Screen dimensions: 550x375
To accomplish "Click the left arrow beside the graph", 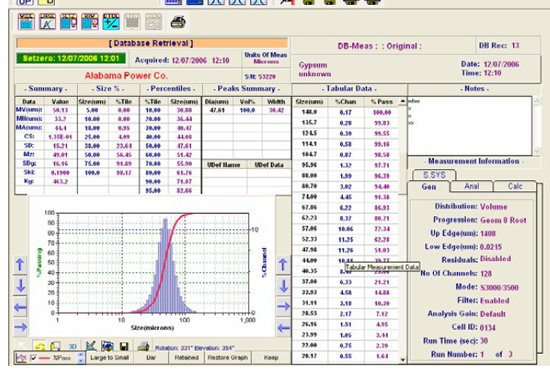I will pyautogui.click(x=20, y=307).
